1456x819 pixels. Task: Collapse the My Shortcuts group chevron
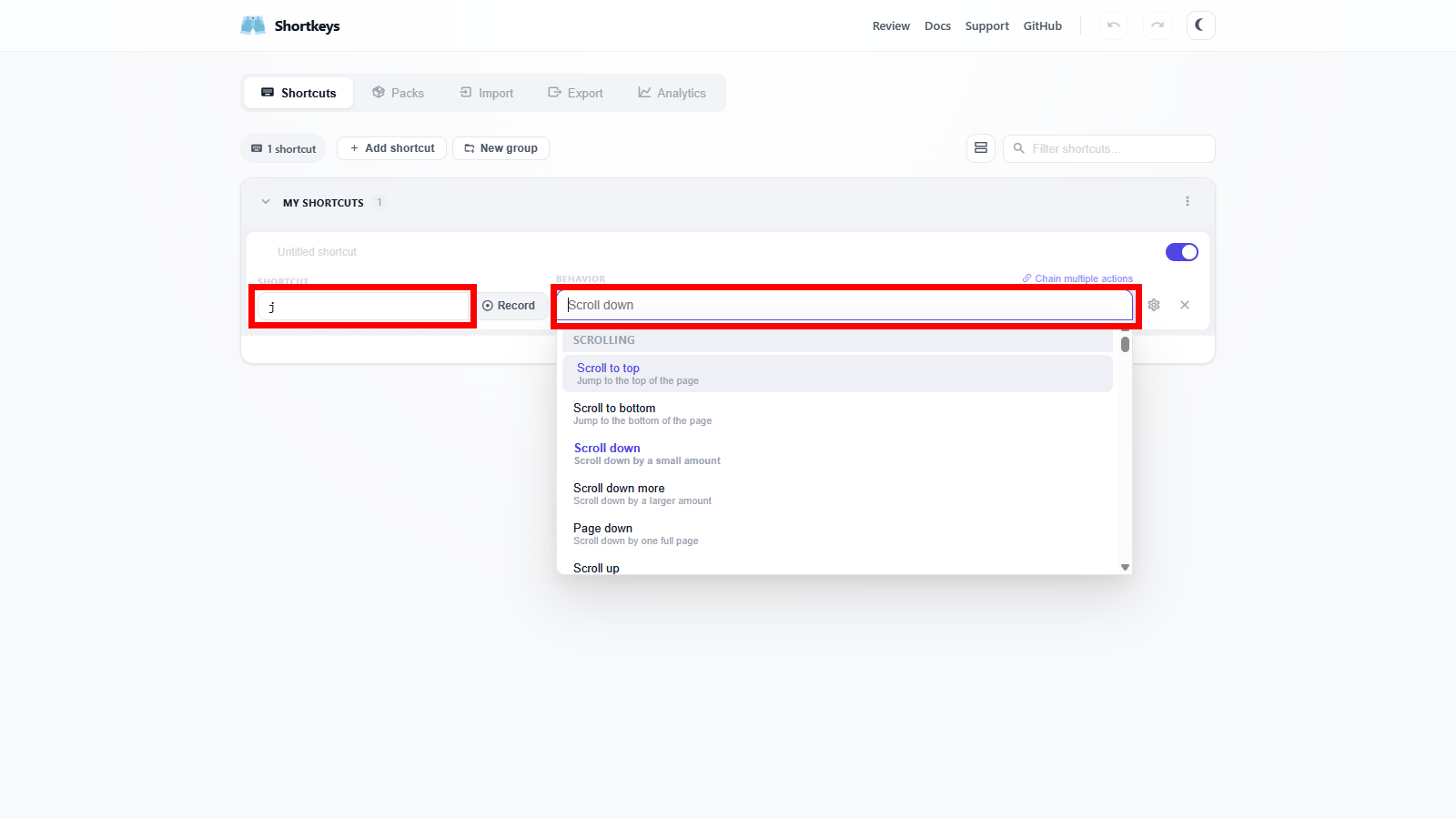(266, 202)
